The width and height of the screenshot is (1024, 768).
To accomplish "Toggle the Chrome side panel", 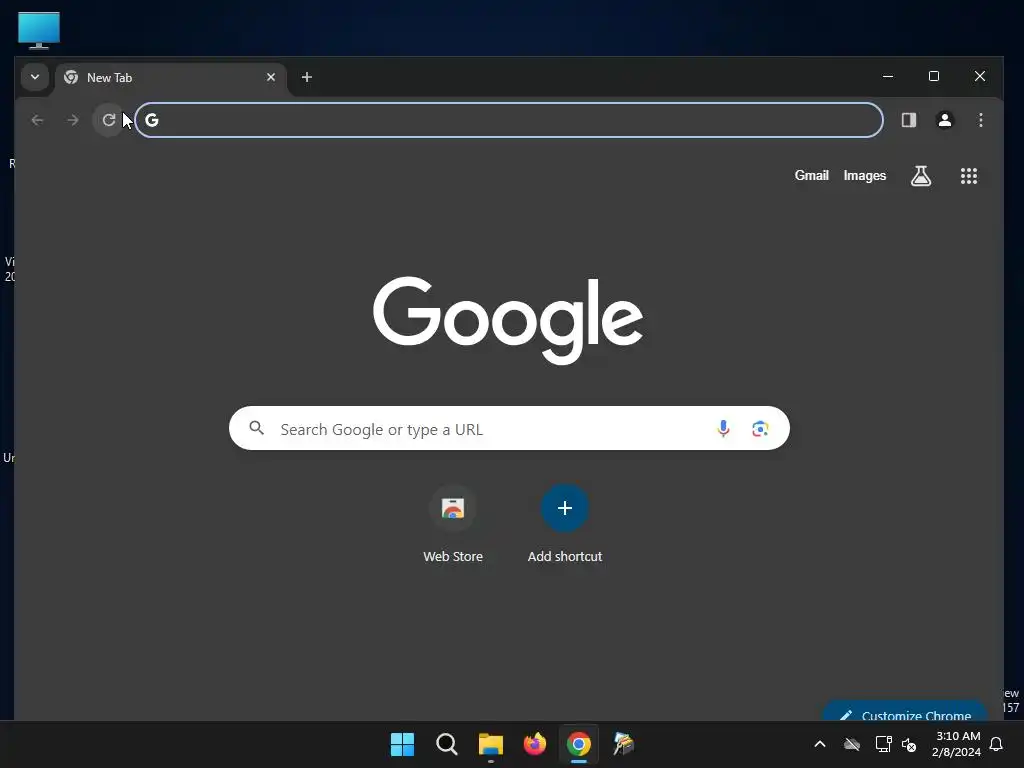I will click(908, 120).
